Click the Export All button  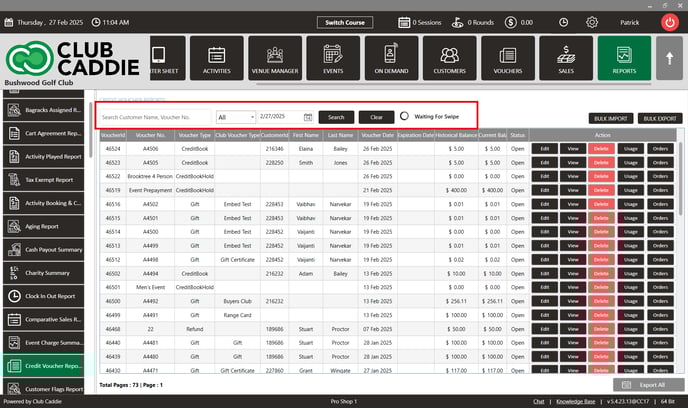coord(649,385)
